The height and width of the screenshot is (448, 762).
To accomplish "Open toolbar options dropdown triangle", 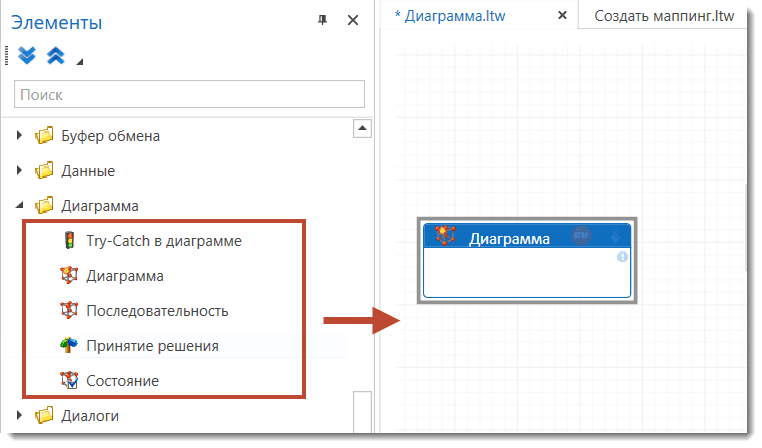I will click(80, 62).
